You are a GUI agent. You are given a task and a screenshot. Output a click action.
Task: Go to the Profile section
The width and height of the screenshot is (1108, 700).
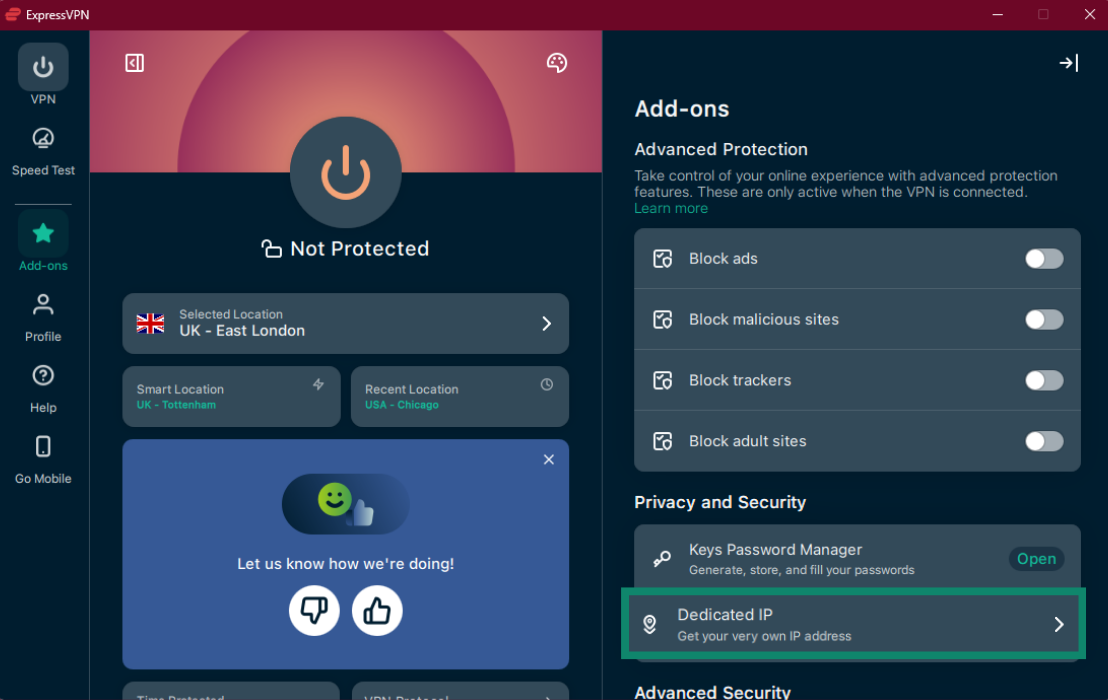tap(43, 317)
